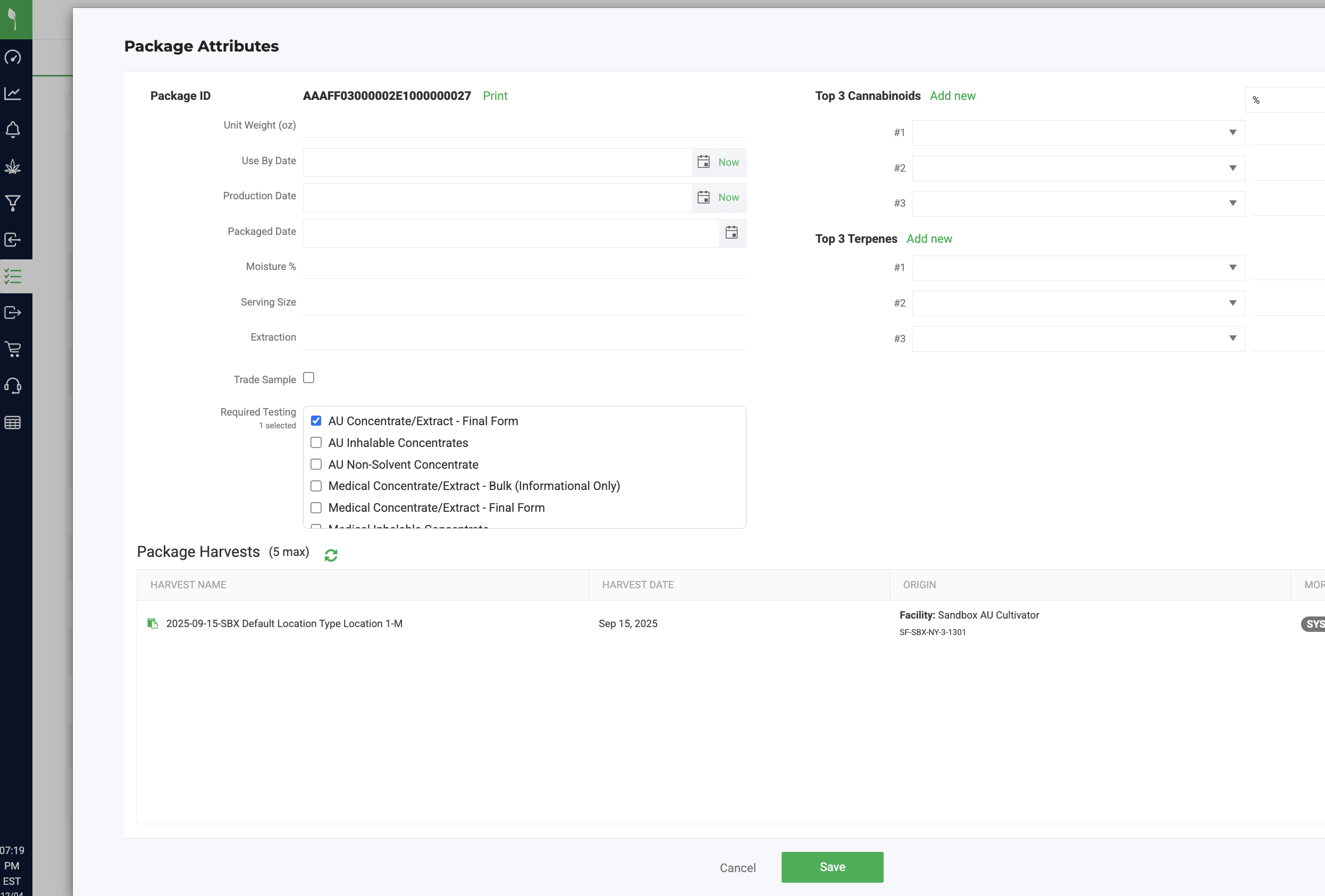
Task: Open the Cannabinoid #3 dropdown
Action: 1078,204
